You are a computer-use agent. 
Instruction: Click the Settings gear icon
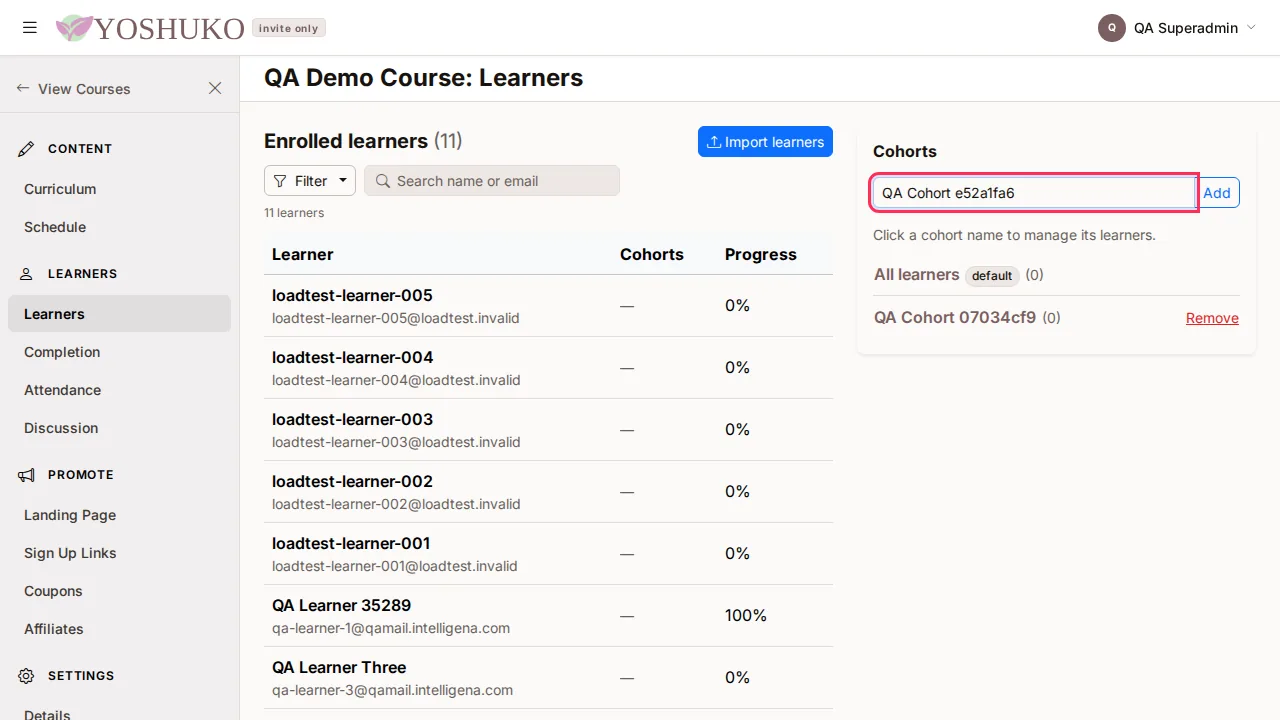[x=27, y=676]
